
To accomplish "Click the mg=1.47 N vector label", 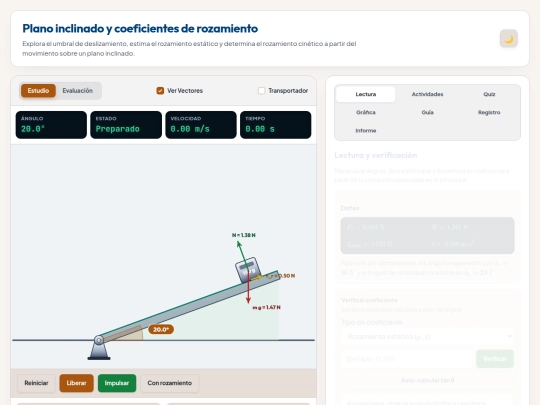I will [x=267, y=307].
